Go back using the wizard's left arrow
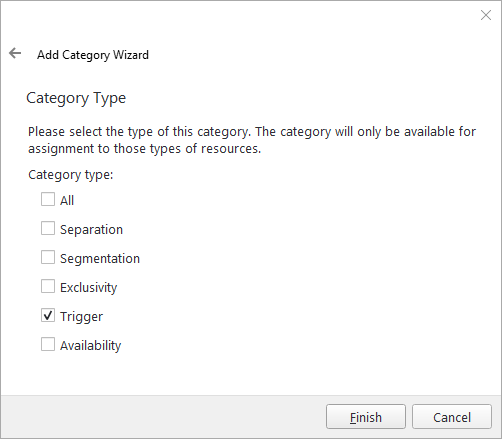Image resolution: width=502 pixels, height=439 pixels. [x=15, y=53]
